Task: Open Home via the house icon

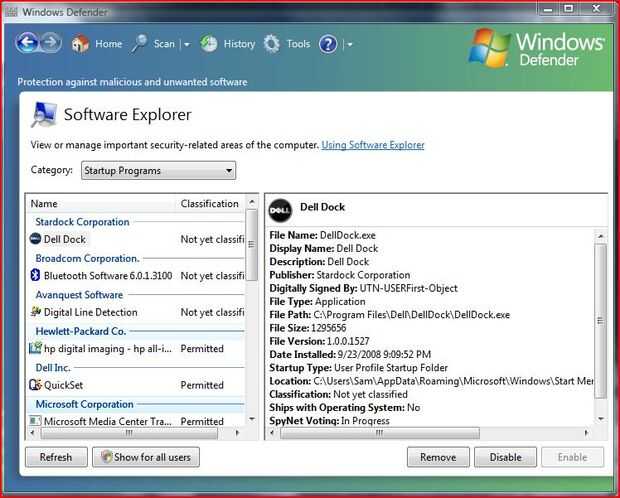Action: [80, 44]
